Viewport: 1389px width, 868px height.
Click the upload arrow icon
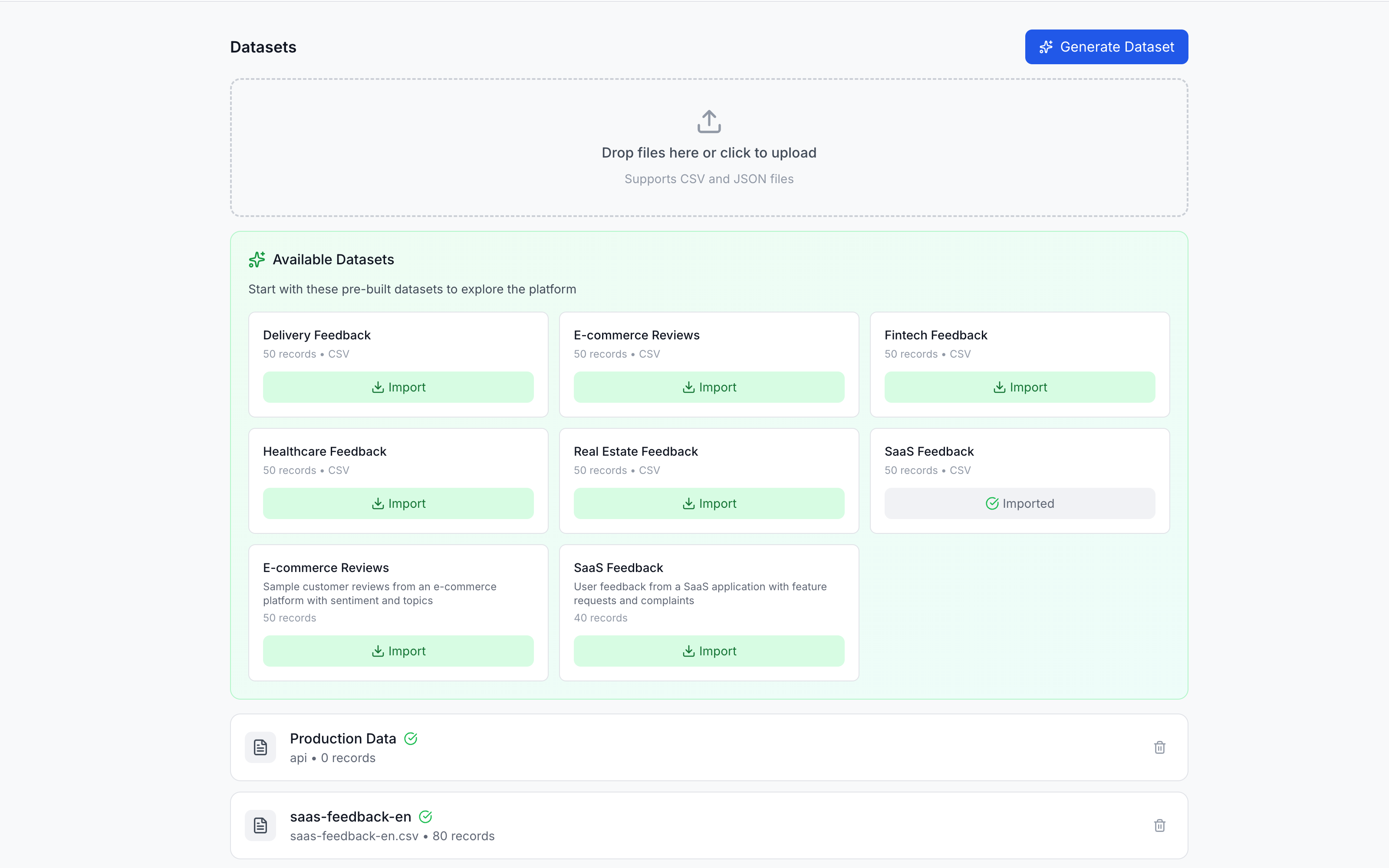tap(709, 121)
